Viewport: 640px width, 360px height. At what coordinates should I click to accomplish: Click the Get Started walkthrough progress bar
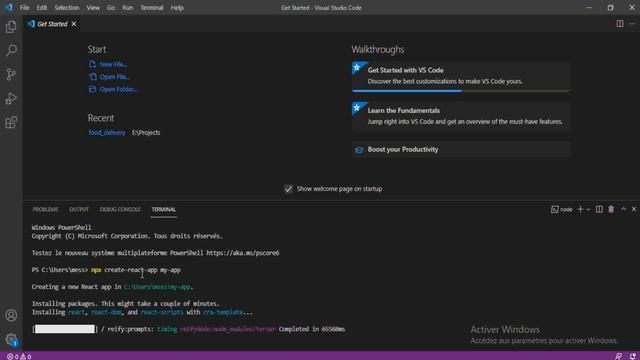[x=461, y=91]
